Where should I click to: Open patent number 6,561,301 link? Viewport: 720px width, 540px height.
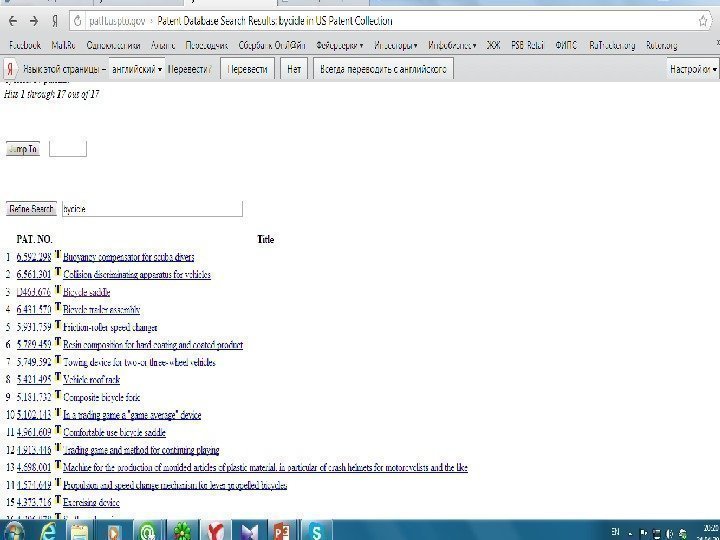click(34, 275)
